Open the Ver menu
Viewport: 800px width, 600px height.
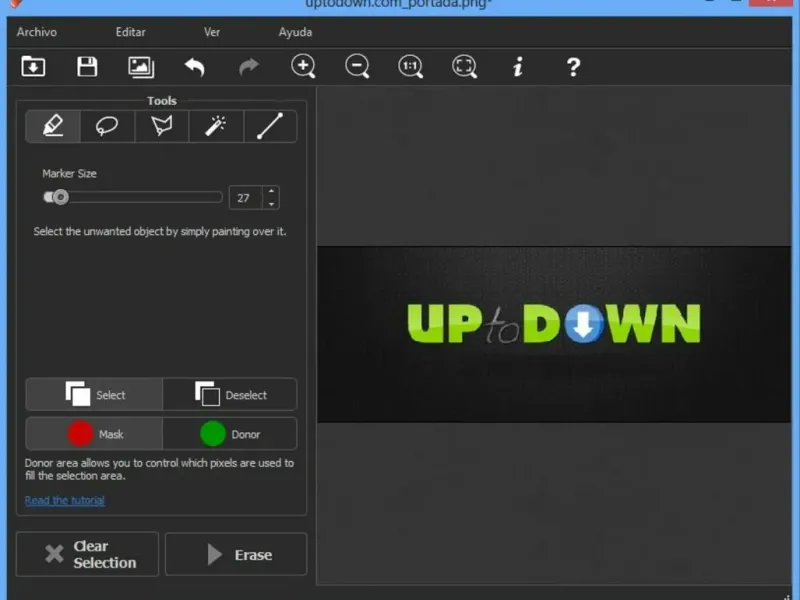pyautogui.click(x=212, y=32)
